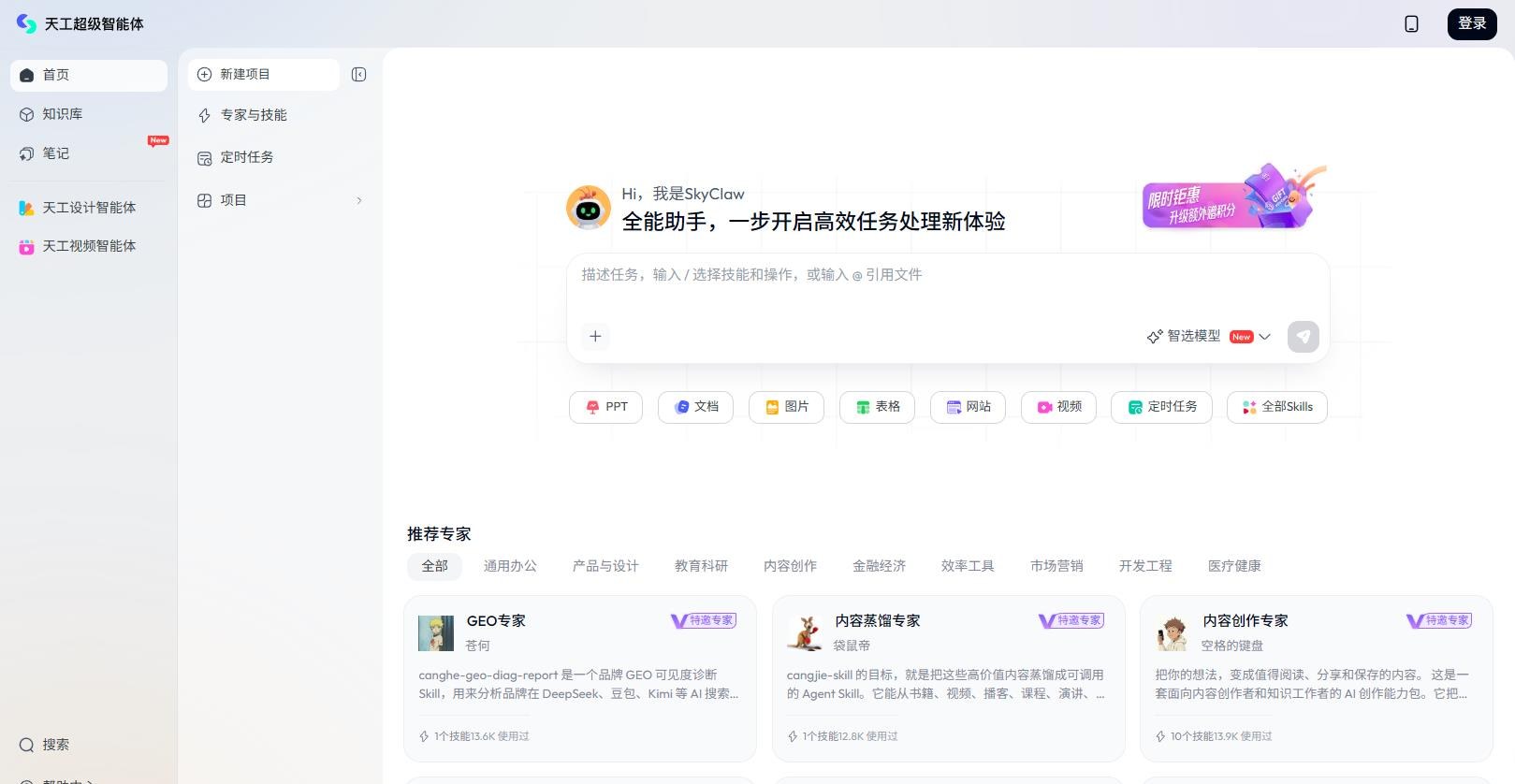The height and width of the screenshot is (784, 1515).
Task: Click 1个技能12.8K 使用过 stats
Action: [843, 736]
